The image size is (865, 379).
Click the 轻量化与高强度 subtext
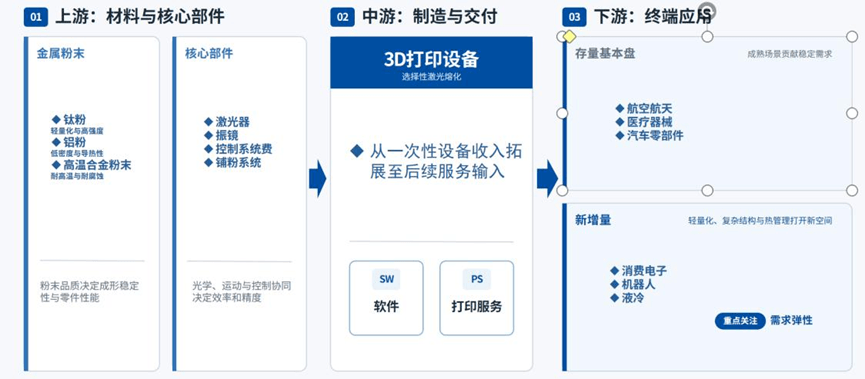77,131
